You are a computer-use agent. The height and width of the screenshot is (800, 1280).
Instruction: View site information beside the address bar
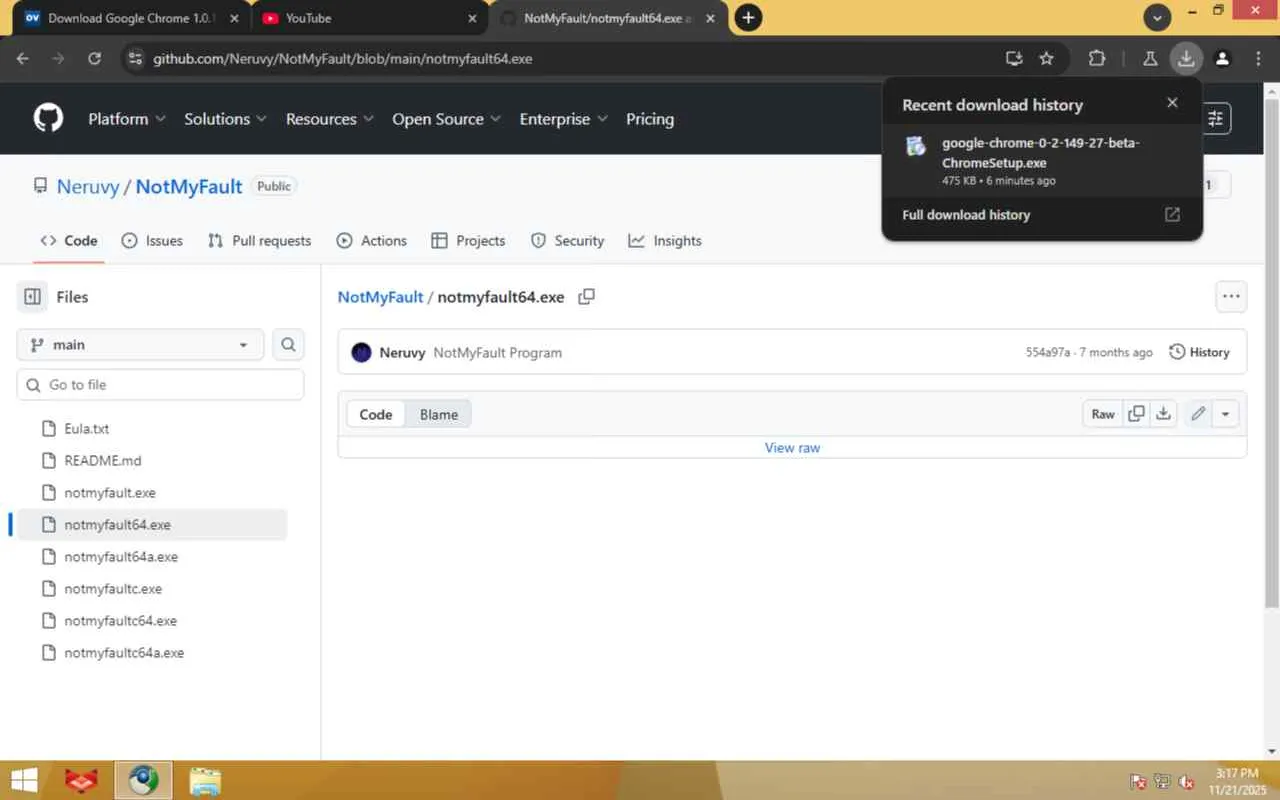pos(136,59)
